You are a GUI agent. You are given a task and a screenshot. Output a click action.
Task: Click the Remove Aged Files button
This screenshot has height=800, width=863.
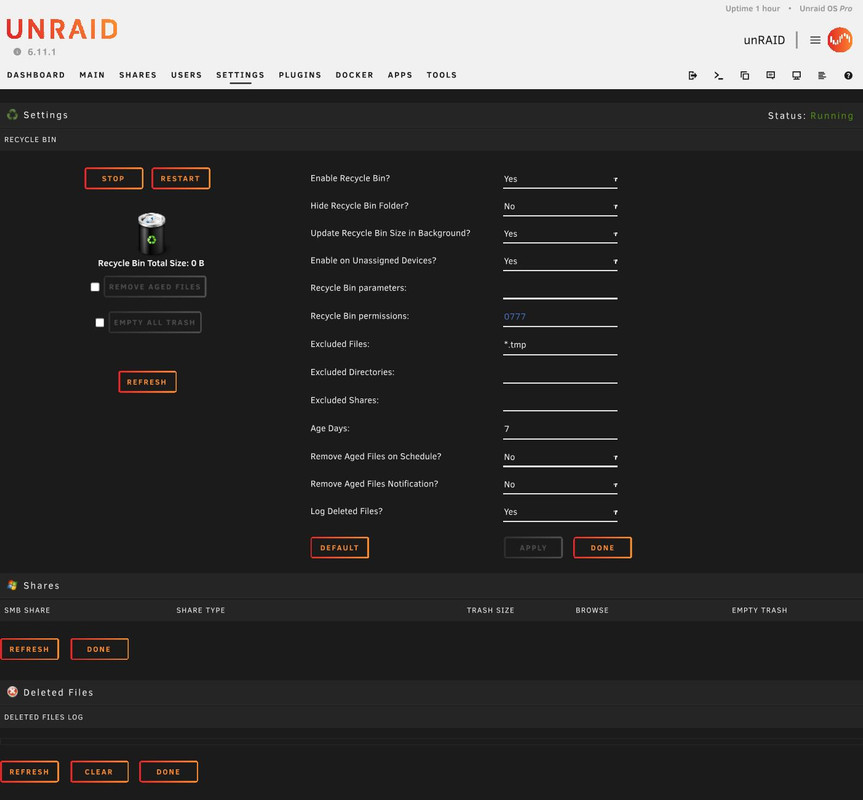click(155, 287)
